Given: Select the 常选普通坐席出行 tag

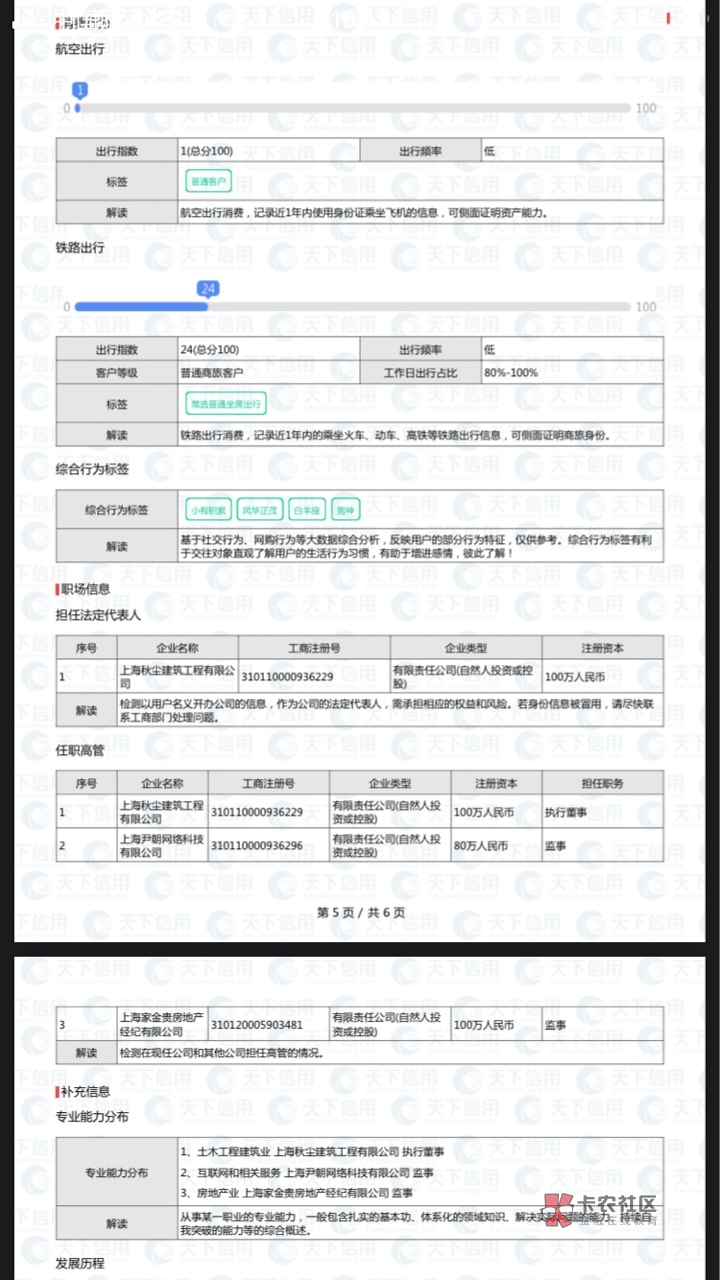Looking at the screenshot, I should 226,404.
